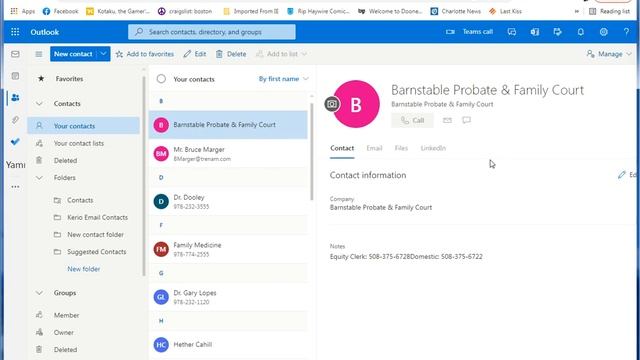Open the notifications bell icon
This screenshot has width=640, height=360.
click(x=580, y=32)
